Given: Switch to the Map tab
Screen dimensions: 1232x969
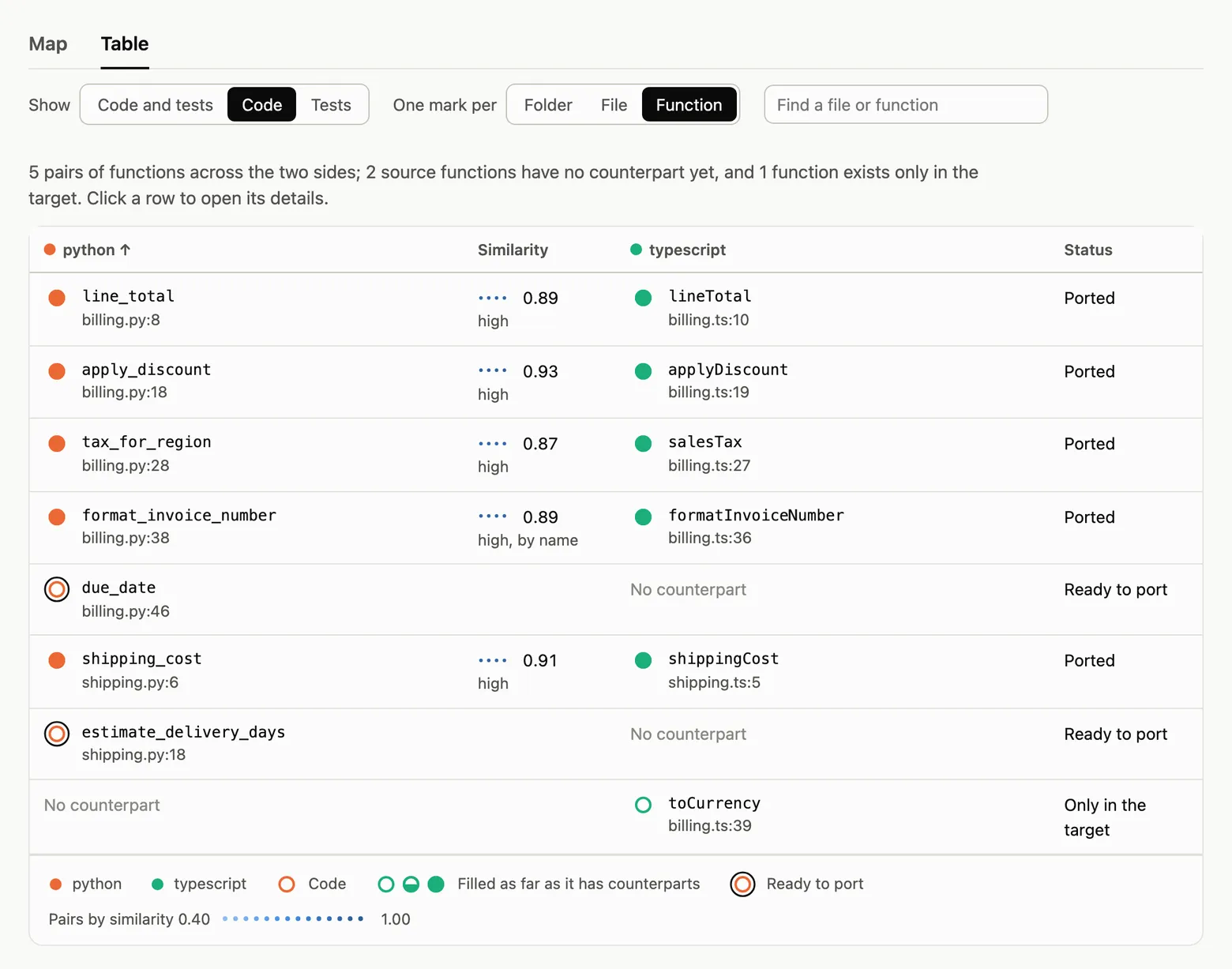Looking at the screenshot, I should point(48,44).
